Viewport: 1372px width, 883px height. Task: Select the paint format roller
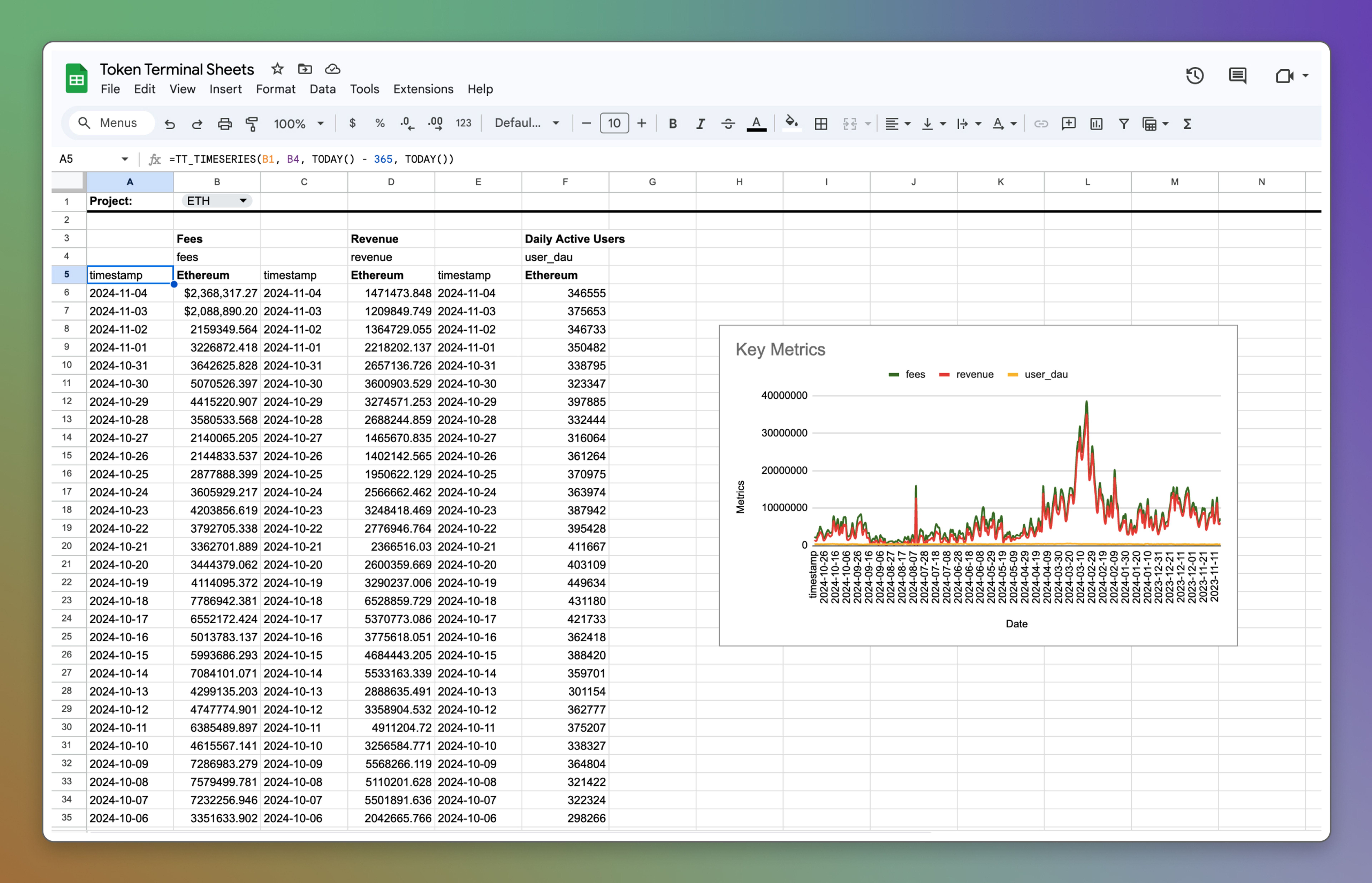click(252, 124)
